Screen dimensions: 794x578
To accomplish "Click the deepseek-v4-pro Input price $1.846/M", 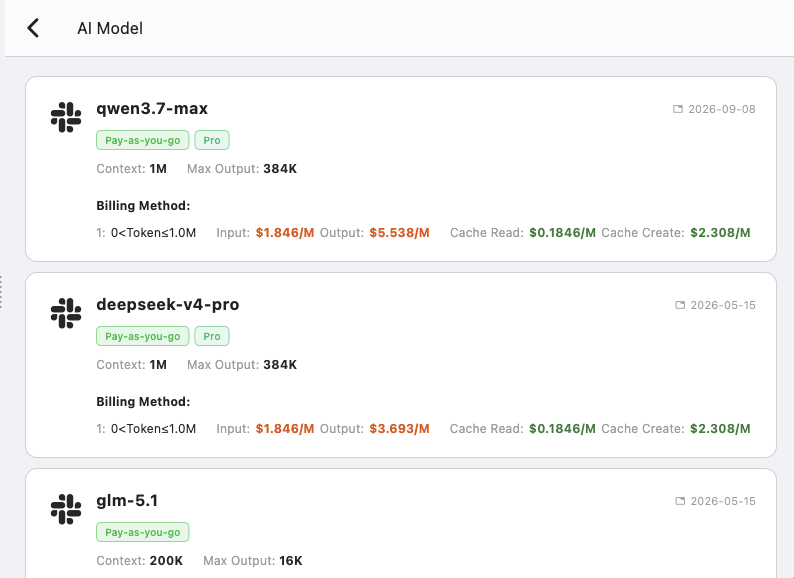I will (285, 429).
